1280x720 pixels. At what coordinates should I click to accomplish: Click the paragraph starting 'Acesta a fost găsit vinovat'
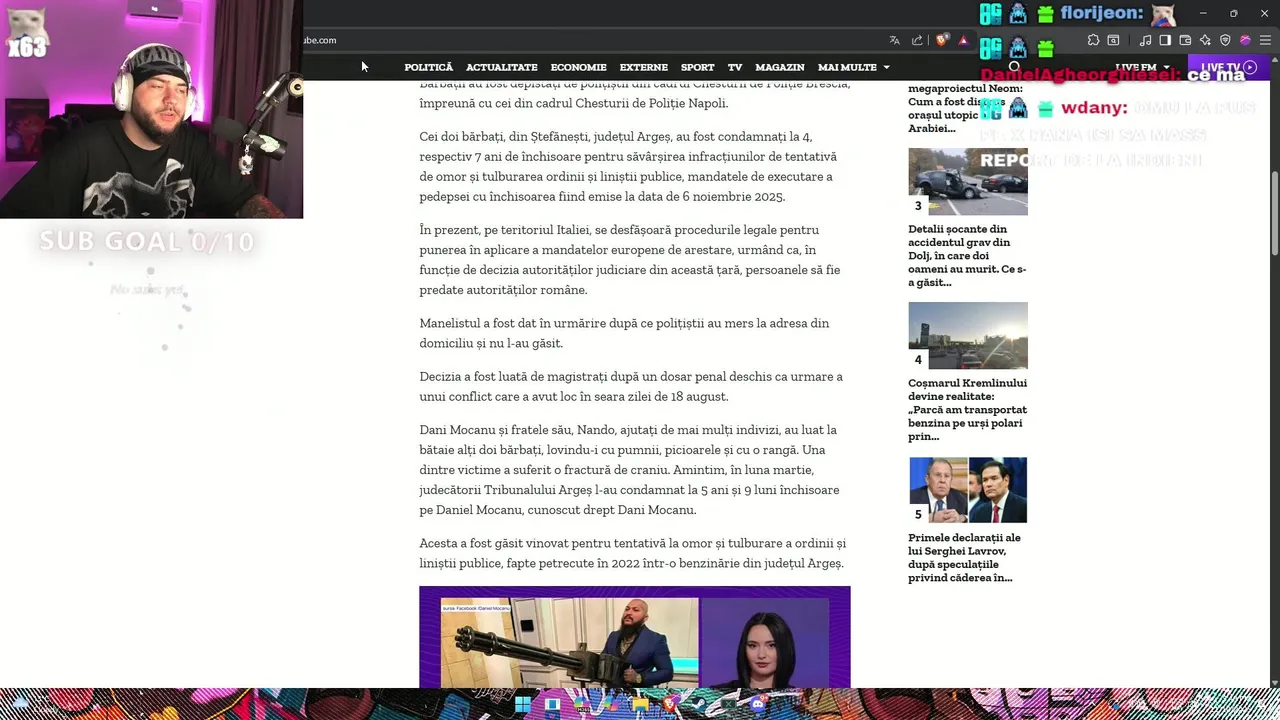pos(632,553)
